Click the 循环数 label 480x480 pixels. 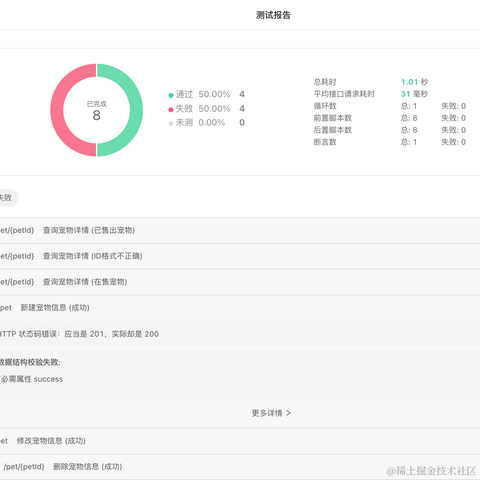click(325, 106)
